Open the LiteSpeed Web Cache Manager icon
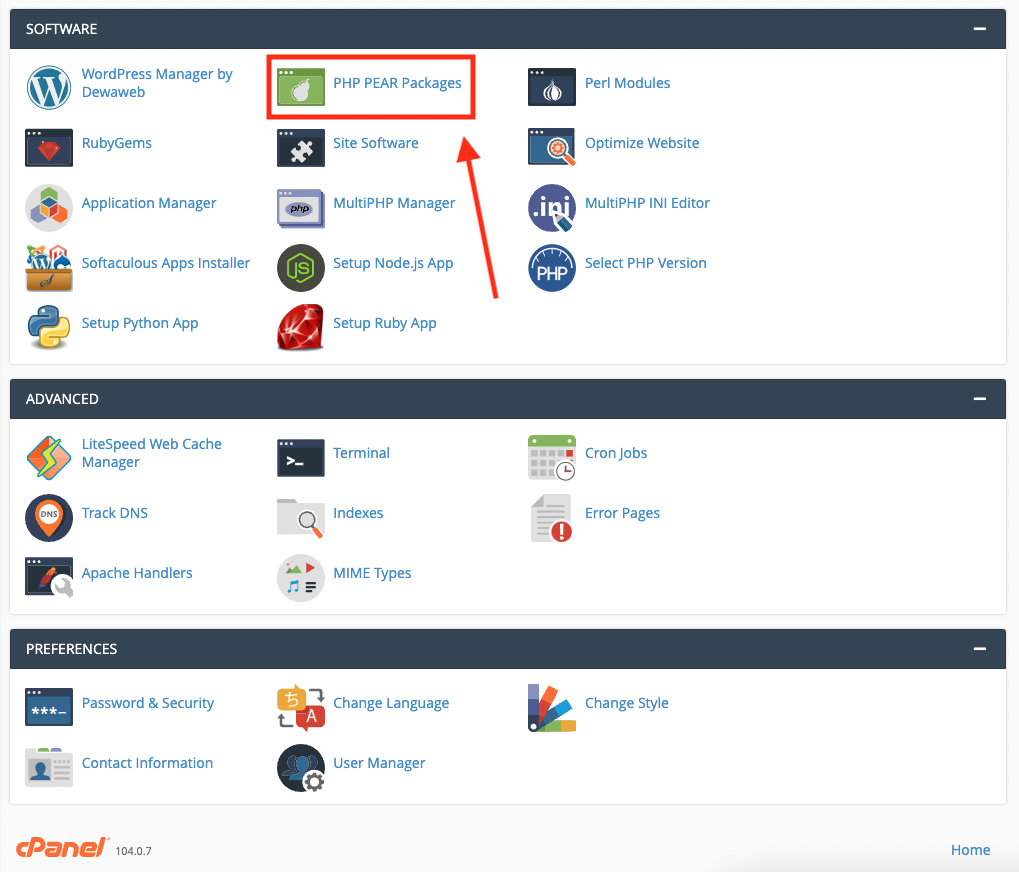Viewport: 1019px width, 872px height. (x=49, y=457)
